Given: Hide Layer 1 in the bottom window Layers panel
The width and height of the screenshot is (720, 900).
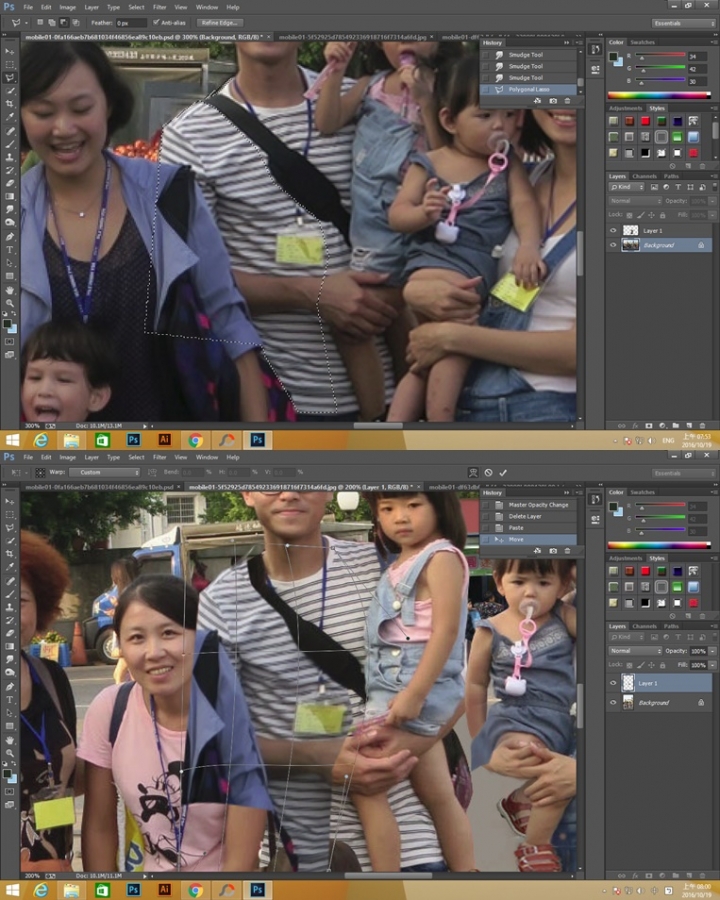Looking at the screenshot, I should tap(613, 683).
